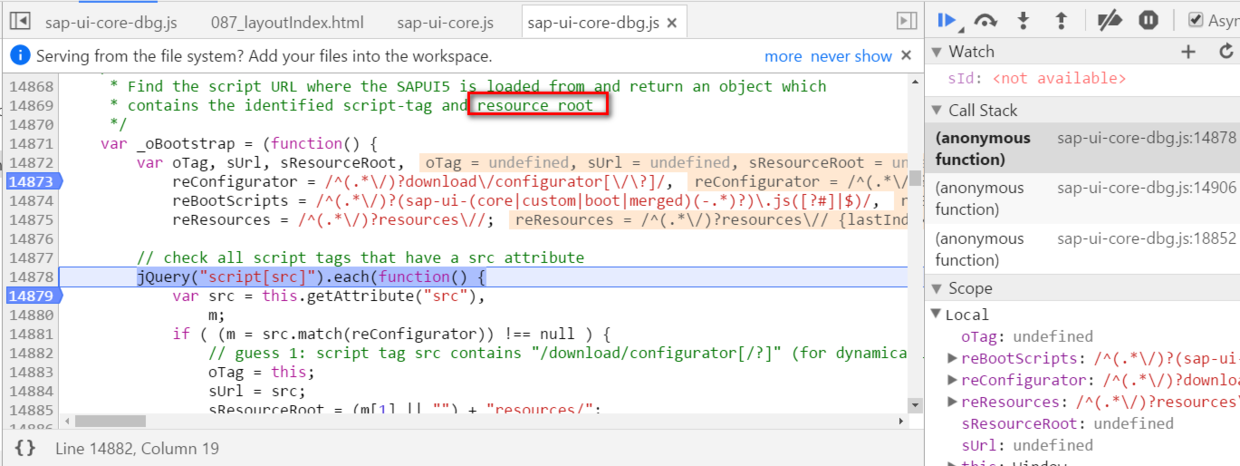This screenshot has width=1240, height=466.
Task: Click the 'never show' link
Action: 851,56
